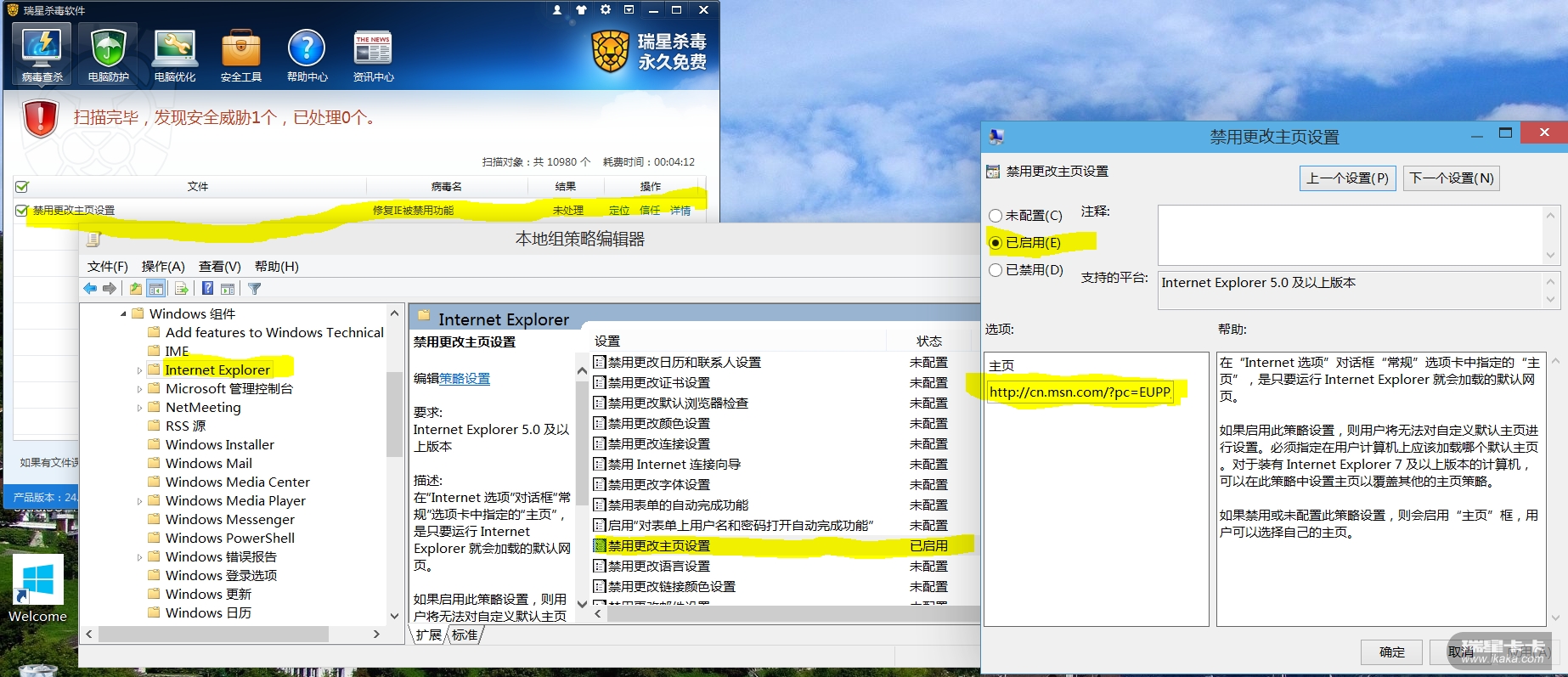Open 帮助中心 help center in Rising

(307, 54)
